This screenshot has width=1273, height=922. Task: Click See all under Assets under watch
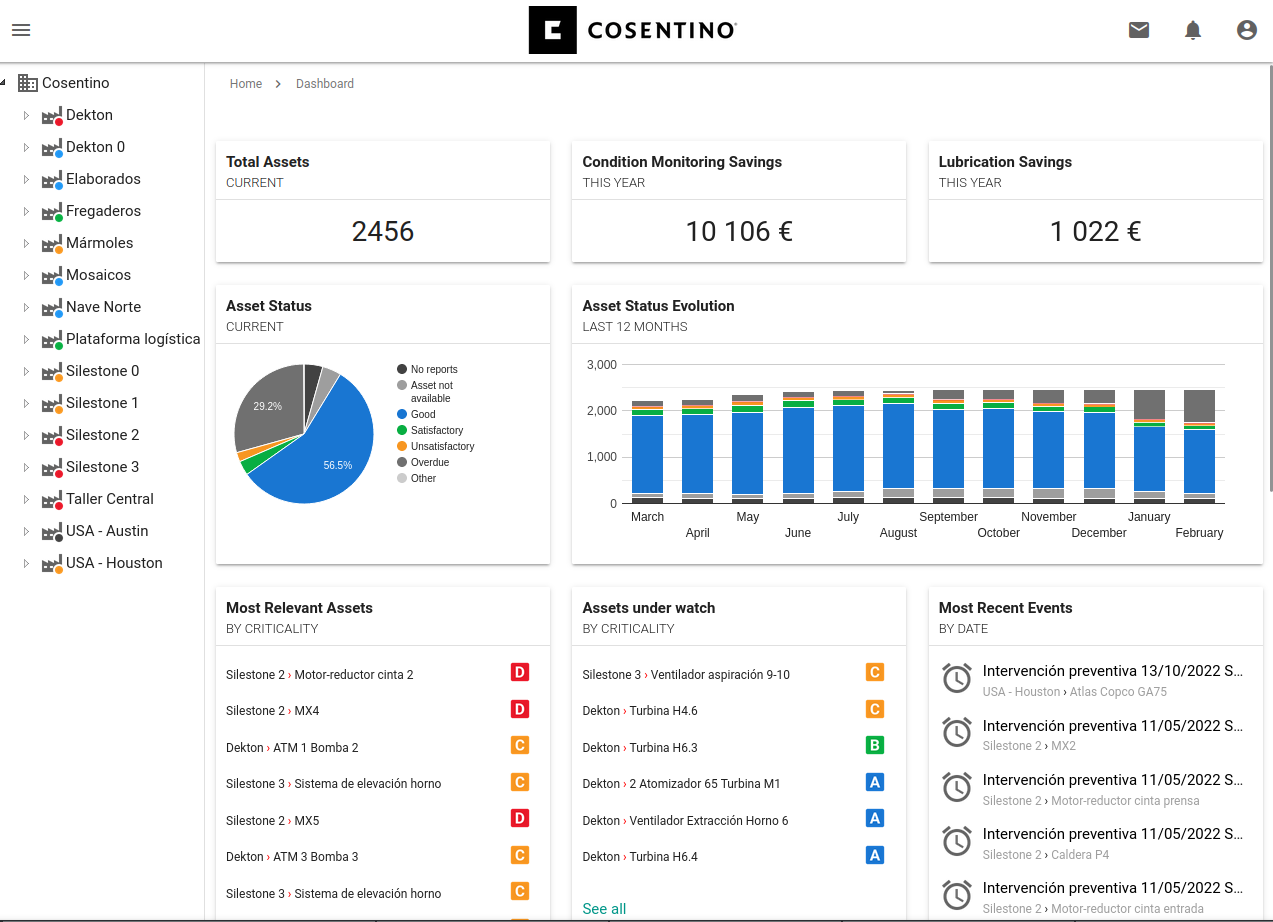pos(604,909)
